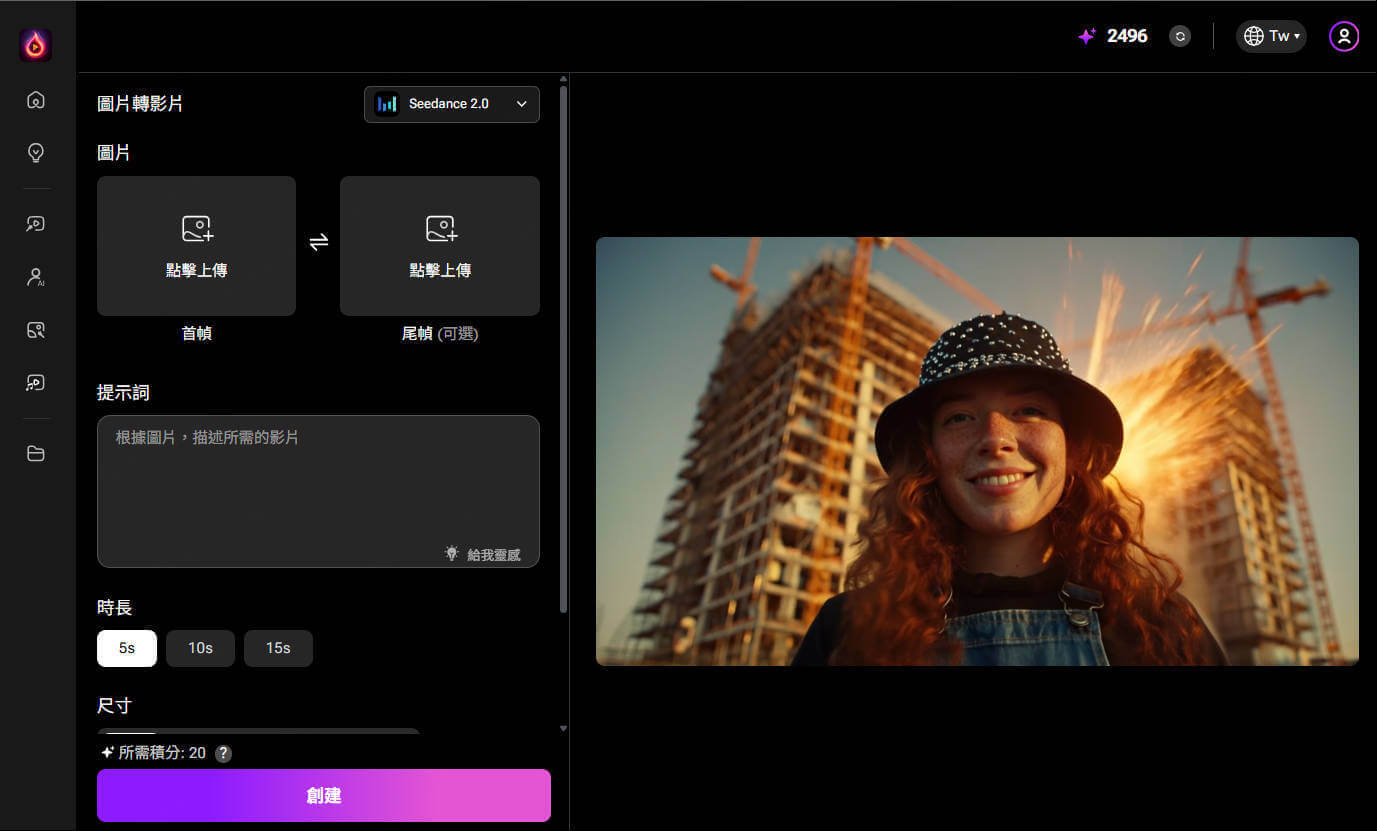
Task: Open the folder icon in sidebar
Action: click(36, 454)
